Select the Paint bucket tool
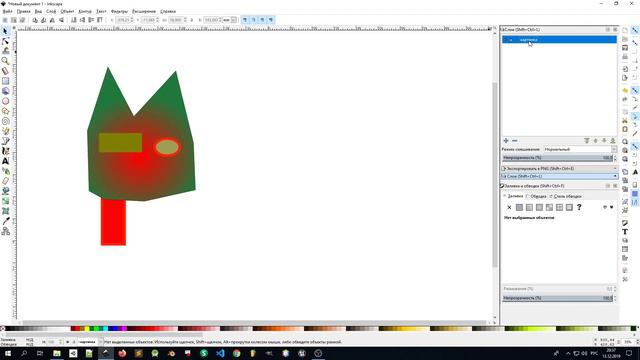 (5, 191)
